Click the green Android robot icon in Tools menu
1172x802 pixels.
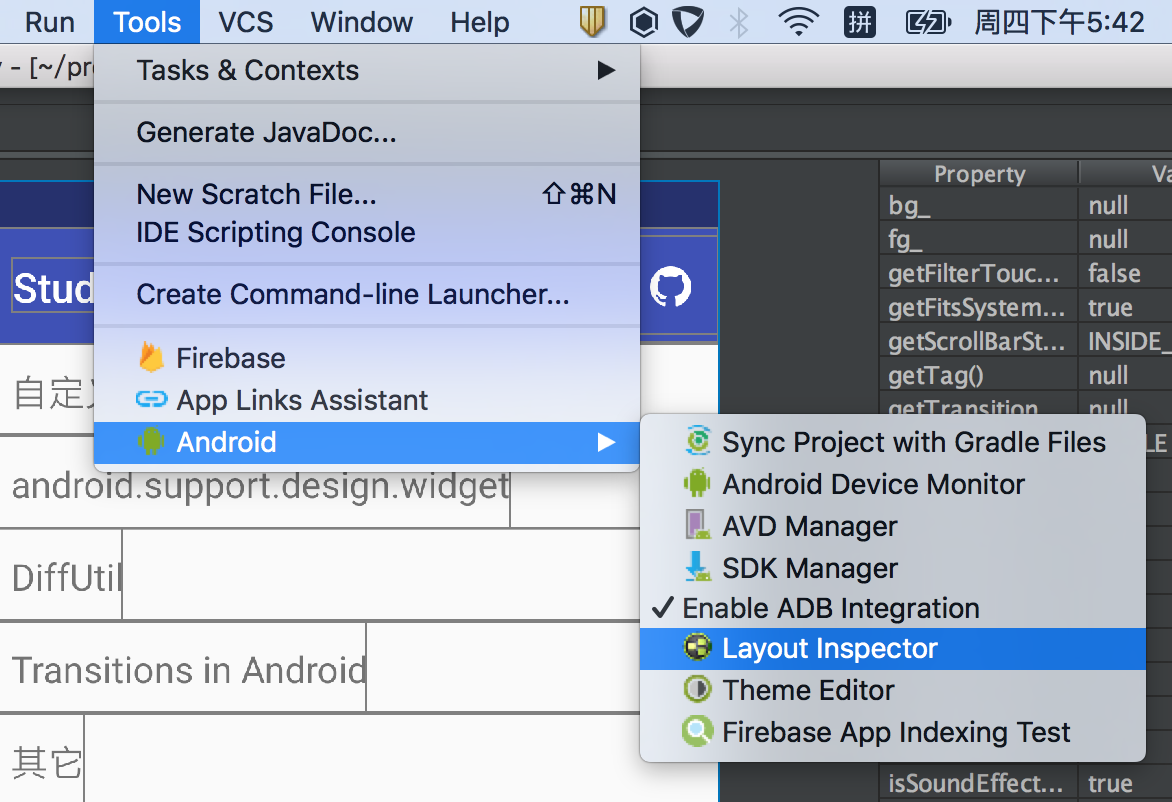(151, 442)
